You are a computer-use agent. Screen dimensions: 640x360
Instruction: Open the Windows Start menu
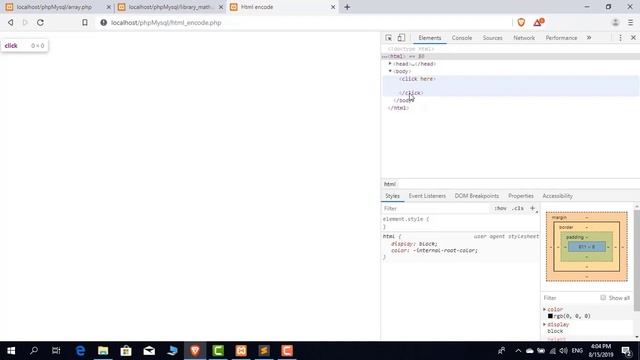11,351
